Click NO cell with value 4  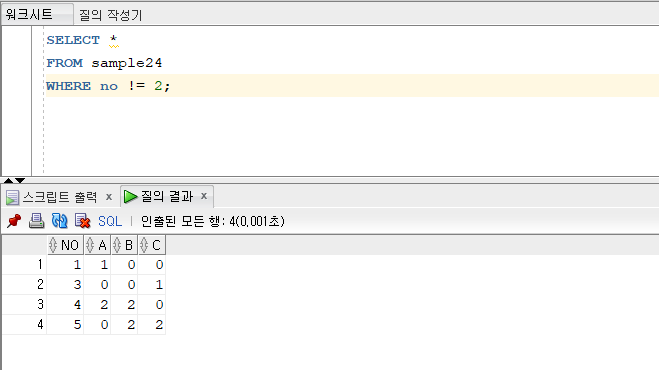(x=66, y=304)
